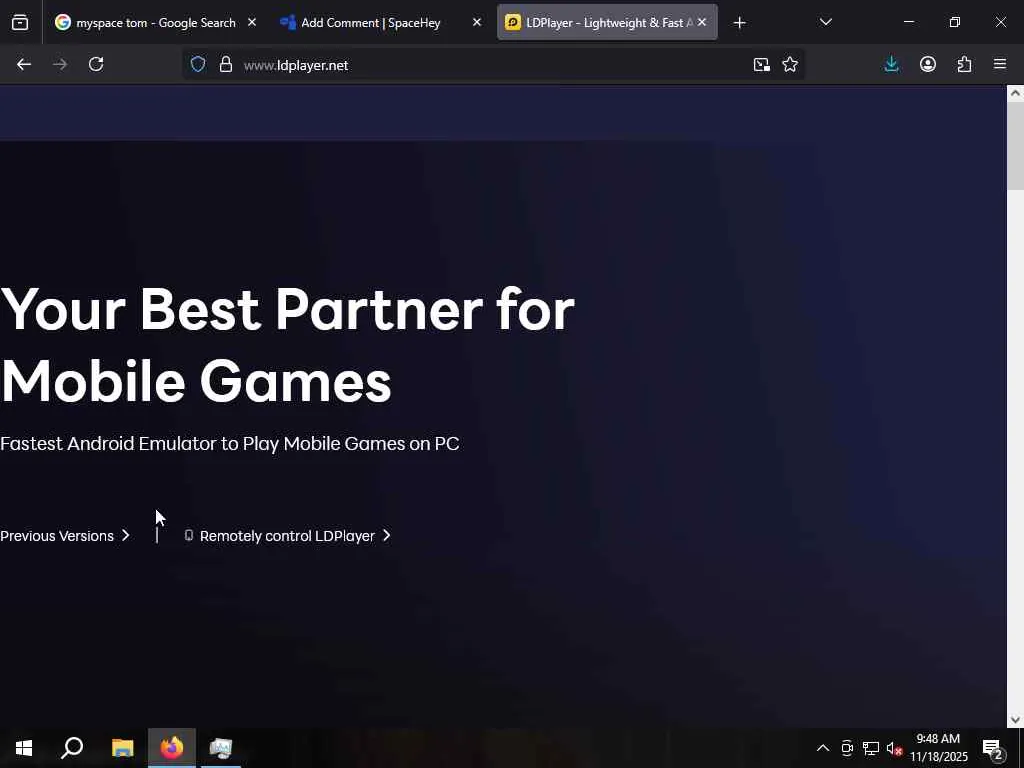Click the phone icon beside Remotely control LDPlayer

189,536
